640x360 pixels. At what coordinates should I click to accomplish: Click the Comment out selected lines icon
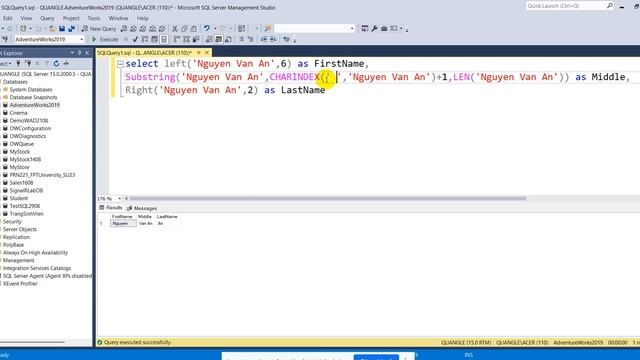(241, 39)
